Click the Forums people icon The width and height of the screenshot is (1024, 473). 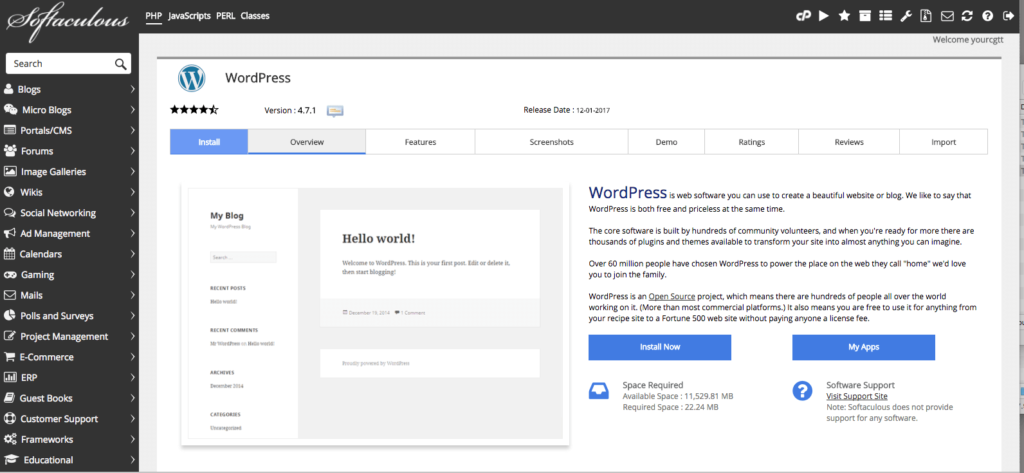click(10, 151)
